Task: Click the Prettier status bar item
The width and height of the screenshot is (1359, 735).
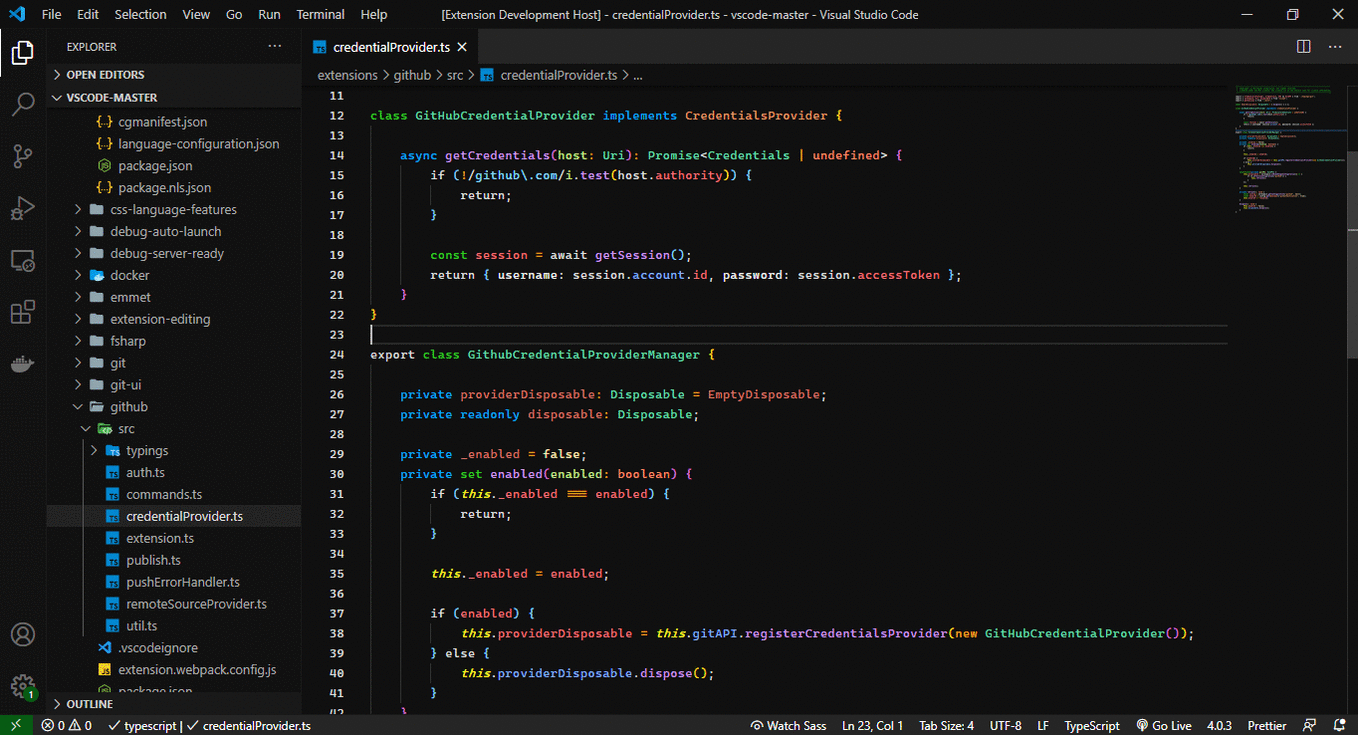Action: pyautogui.click(x=1267, y=725)
